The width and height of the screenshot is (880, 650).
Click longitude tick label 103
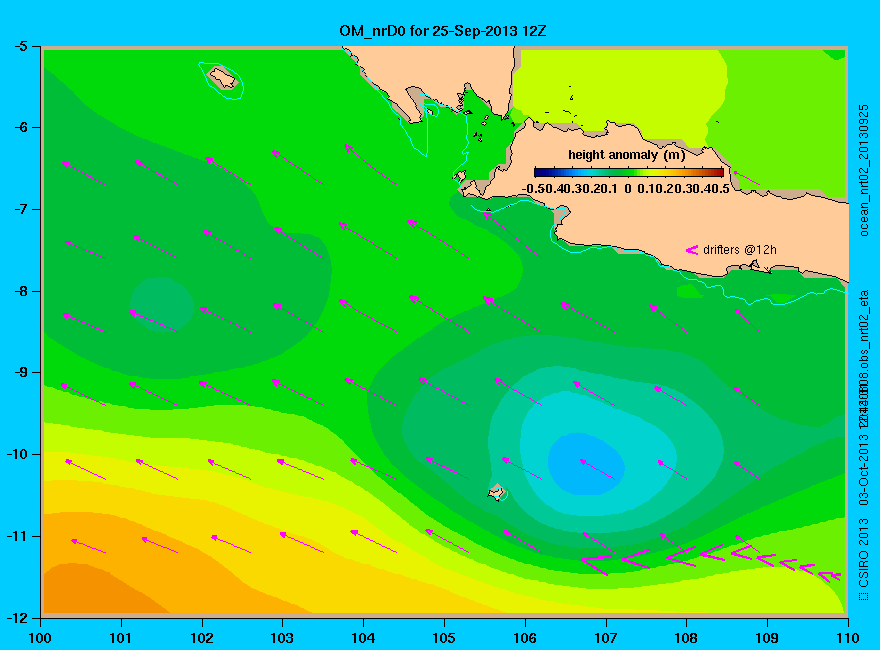(x=282, y=638)
